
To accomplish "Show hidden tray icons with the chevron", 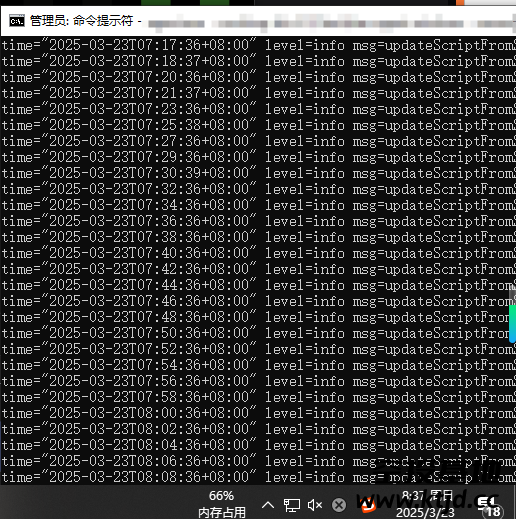I will 268,505.
